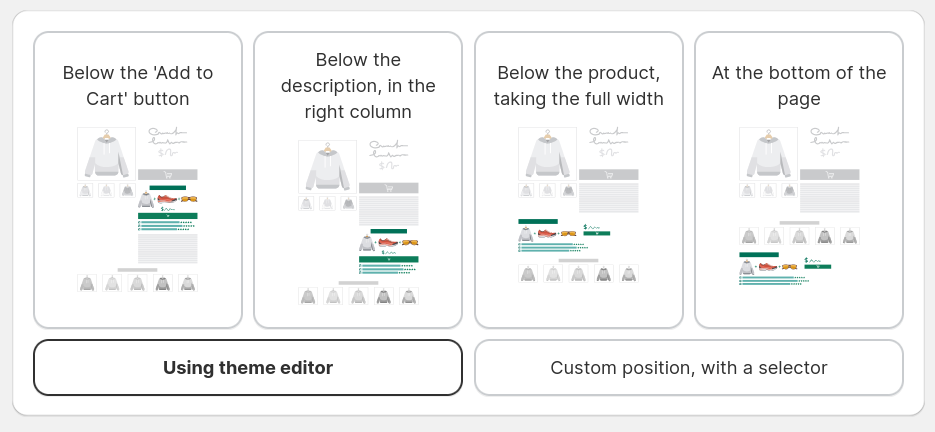Click red sneaker bundle icon in second card
This screenshot has height=432, width=935.
(x=388, y=242)
